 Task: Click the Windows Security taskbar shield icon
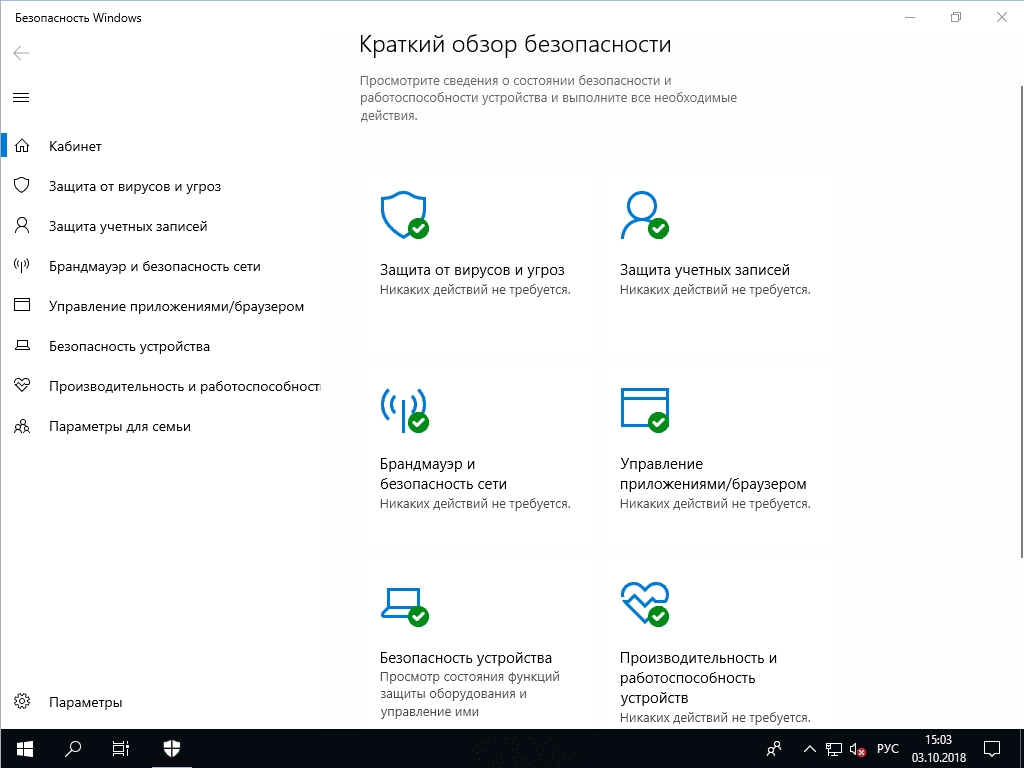(x=172, y=748)
